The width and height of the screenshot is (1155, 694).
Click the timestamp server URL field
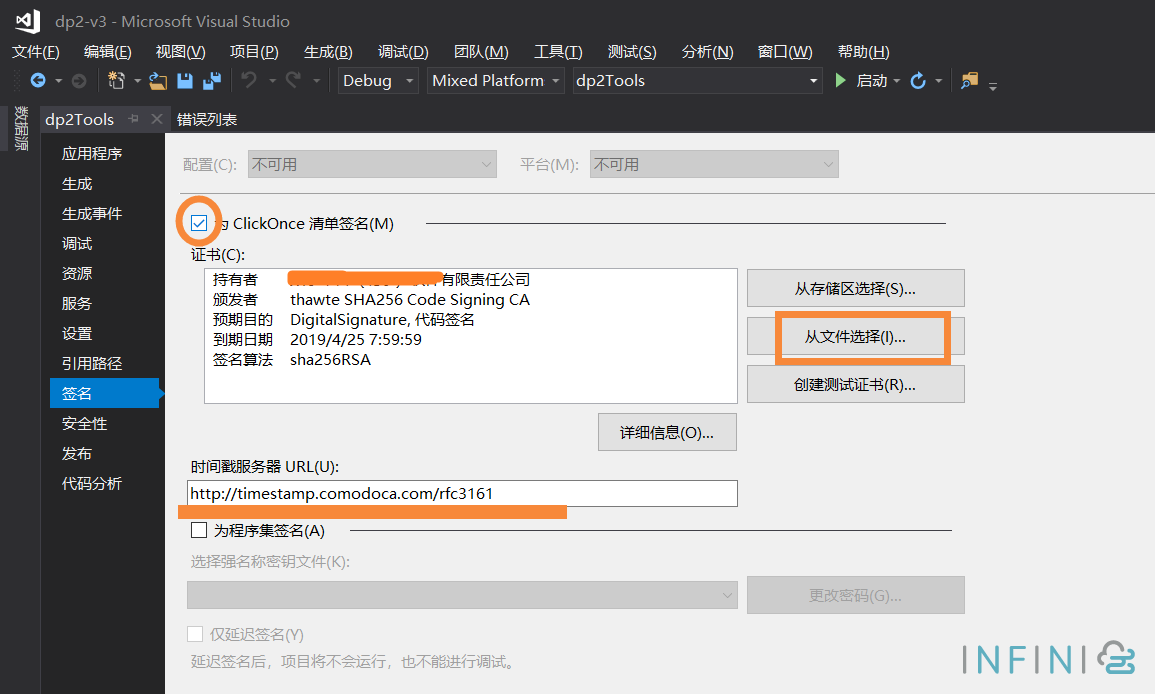coord(462,493)
